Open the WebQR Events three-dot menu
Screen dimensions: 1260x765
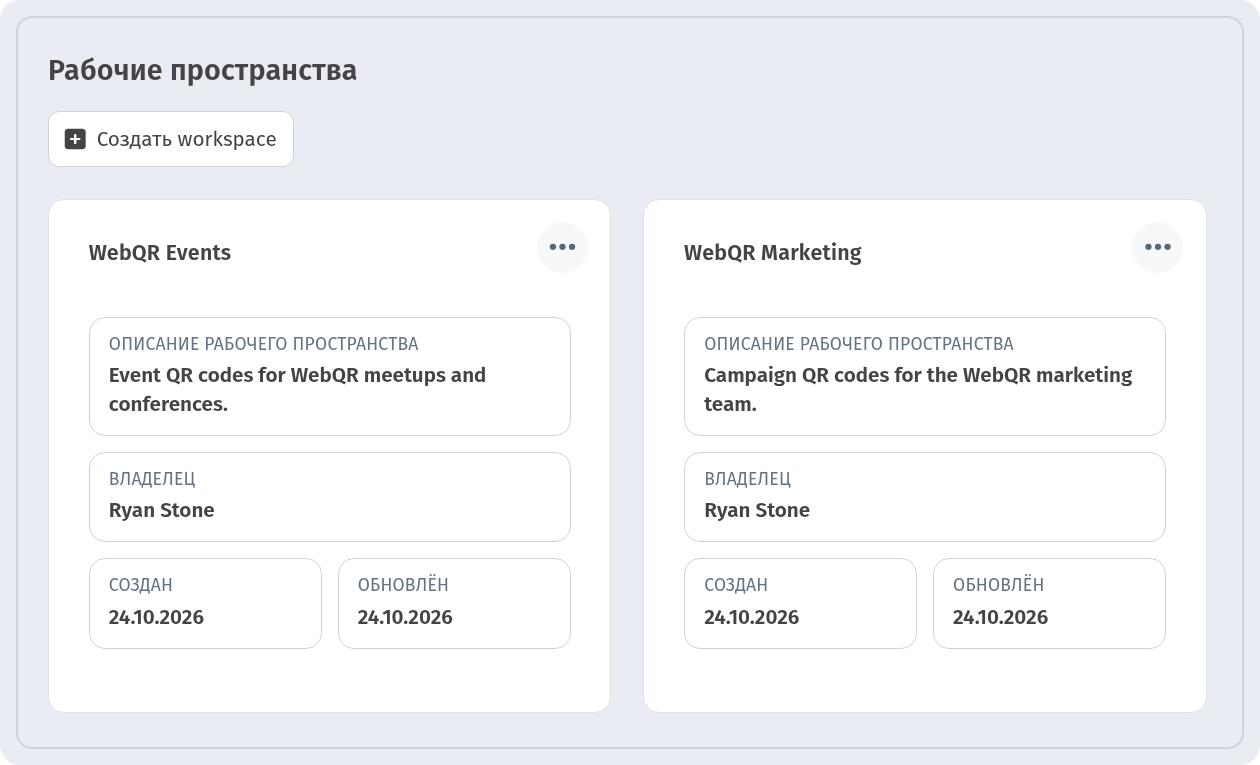pos(562,247)
